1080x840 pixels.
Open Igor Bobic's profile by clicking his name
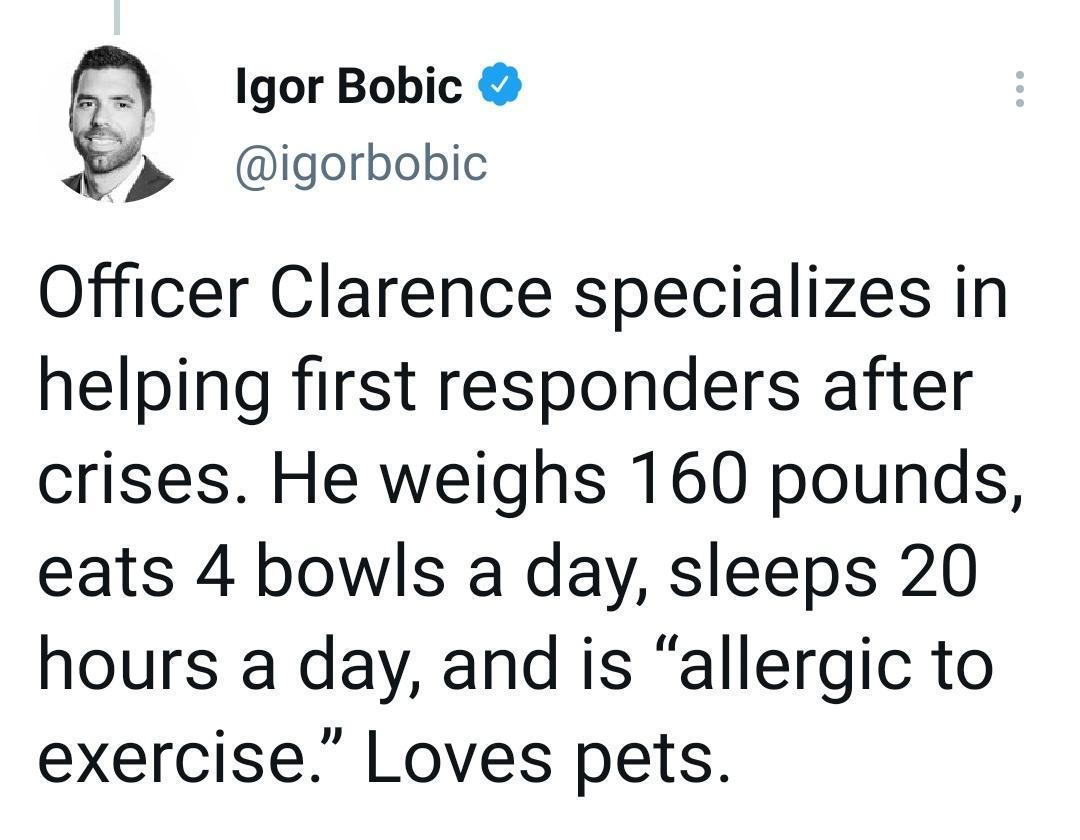(x=347, y=84)
